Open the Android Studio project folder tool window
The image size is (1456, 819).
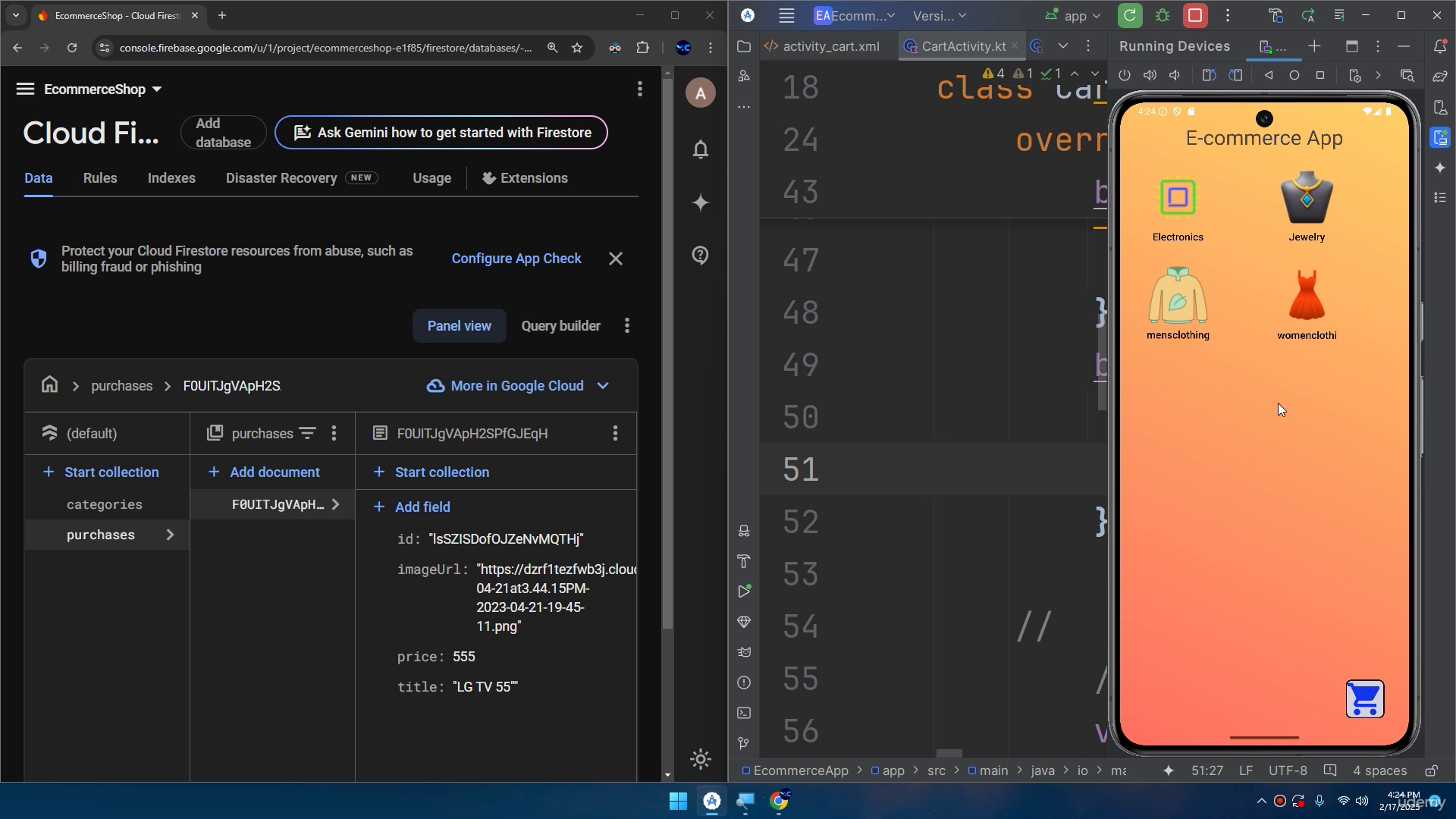(744, 47)
